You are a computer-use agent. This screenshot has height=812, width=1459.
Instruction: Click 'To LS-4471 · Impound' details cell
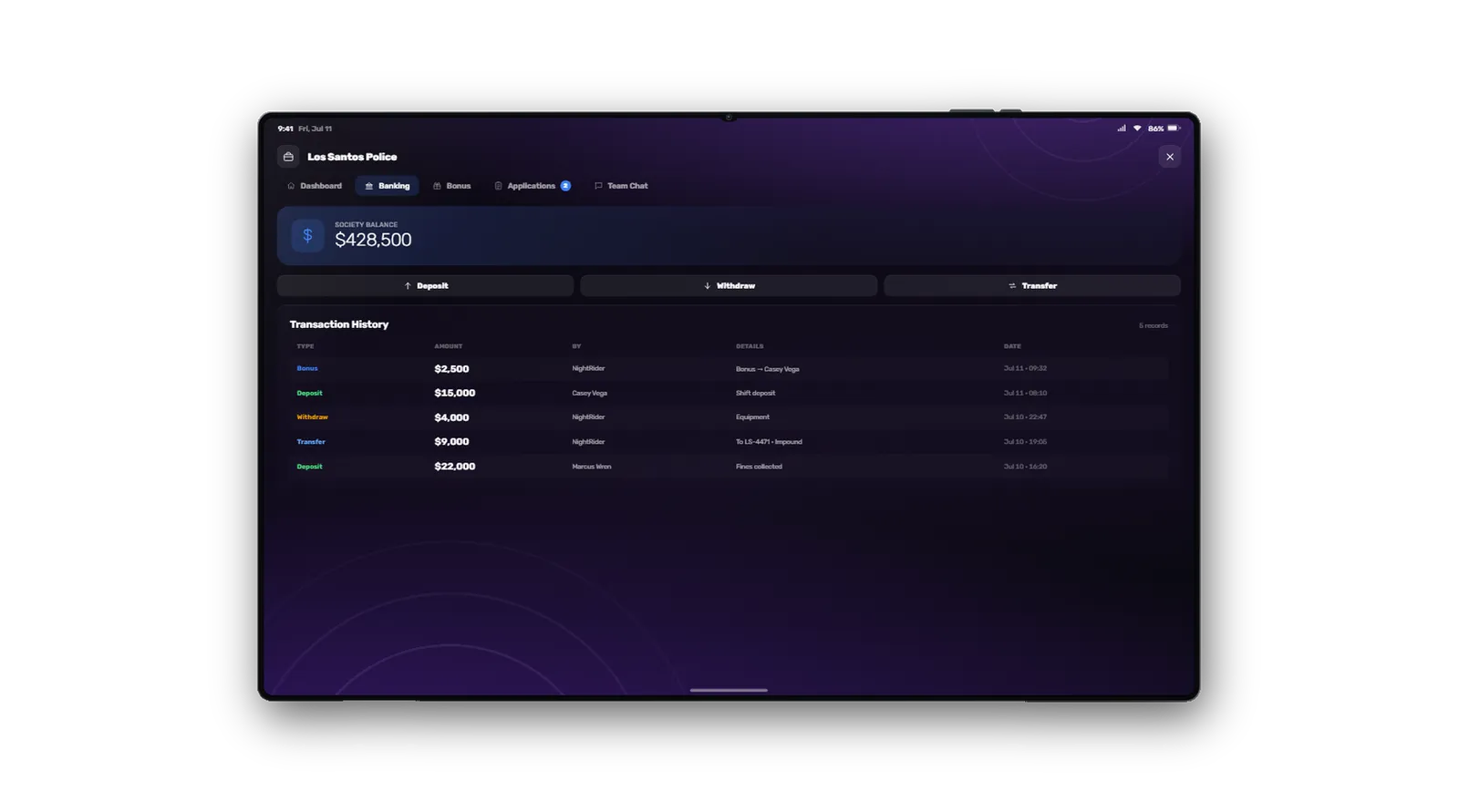click(x=770, y=441)
